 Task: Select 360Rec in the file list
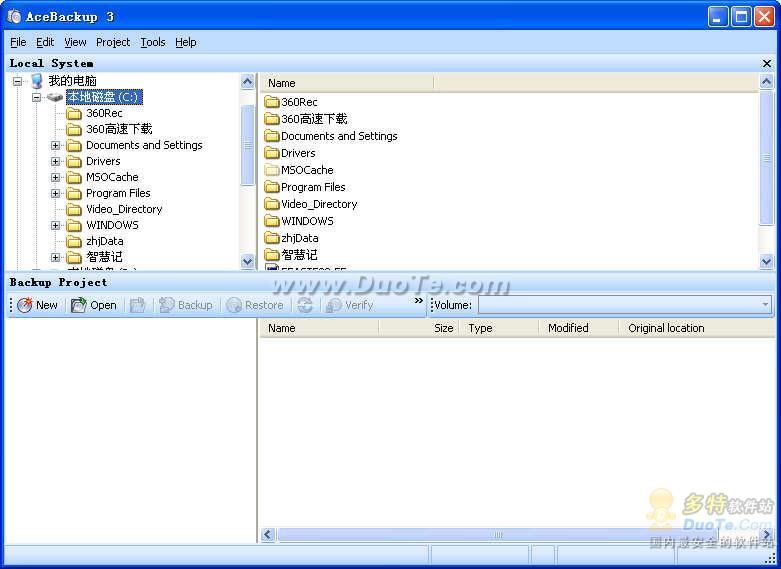(291, 102)
